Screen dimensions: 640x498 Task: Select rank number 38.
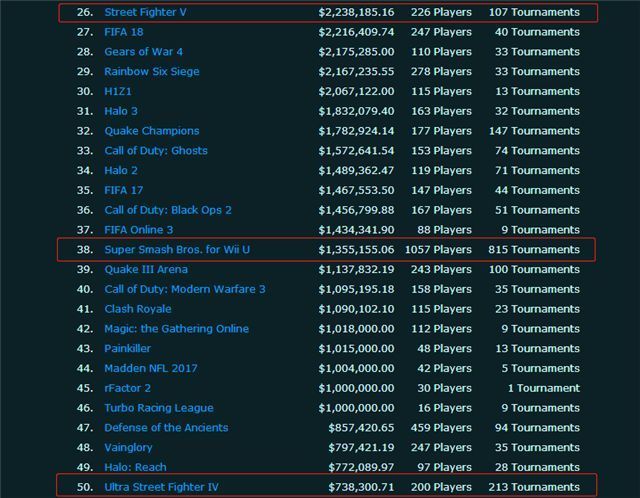point(85,250)
